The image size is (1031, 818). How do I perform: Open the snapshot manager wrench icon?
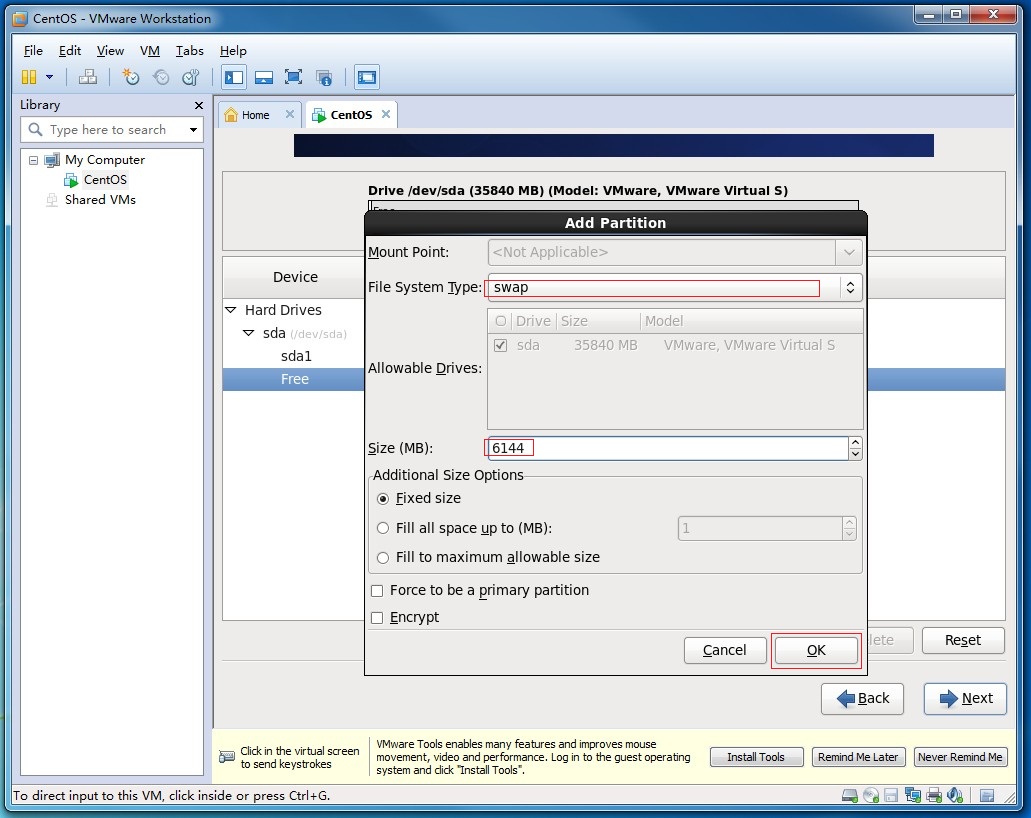coord(190,77)
